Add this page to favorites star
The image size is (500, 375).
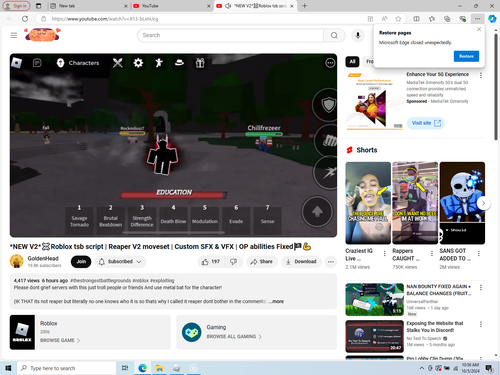(x=398, y=19)
